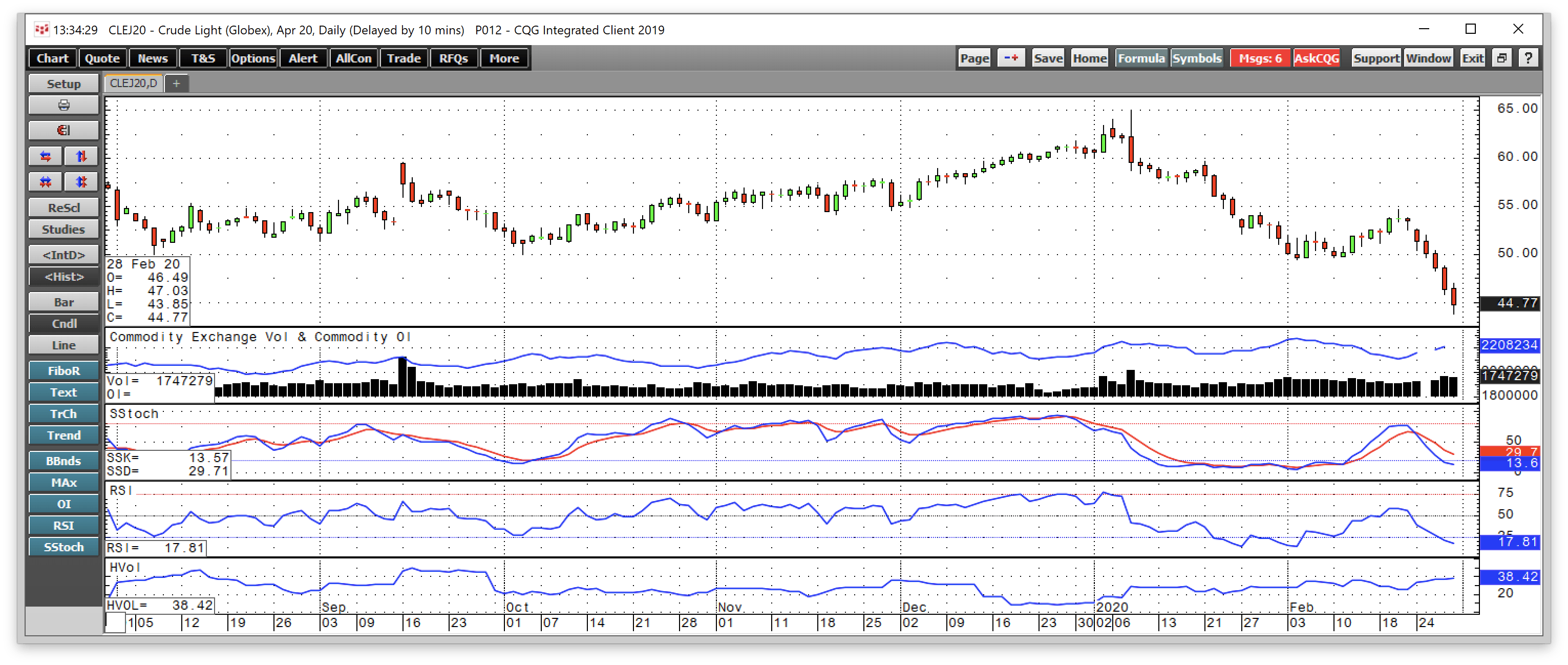Click the CQG app icon in title bar

pyautogui.click(x=41, y=29)
